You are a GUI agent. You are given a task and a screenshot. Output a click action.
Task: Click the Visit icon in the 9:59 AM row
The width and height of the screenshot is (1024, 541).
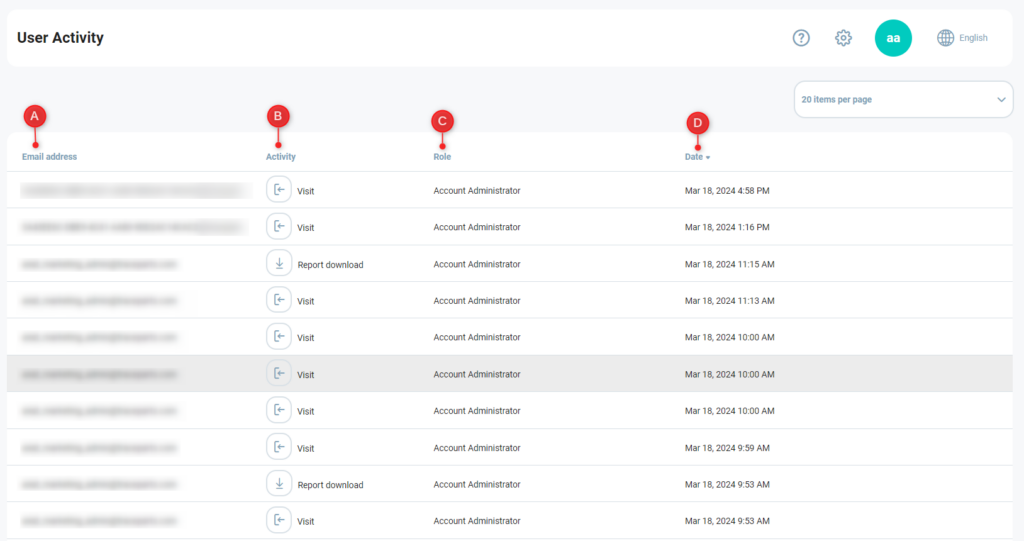pos(279,447)
